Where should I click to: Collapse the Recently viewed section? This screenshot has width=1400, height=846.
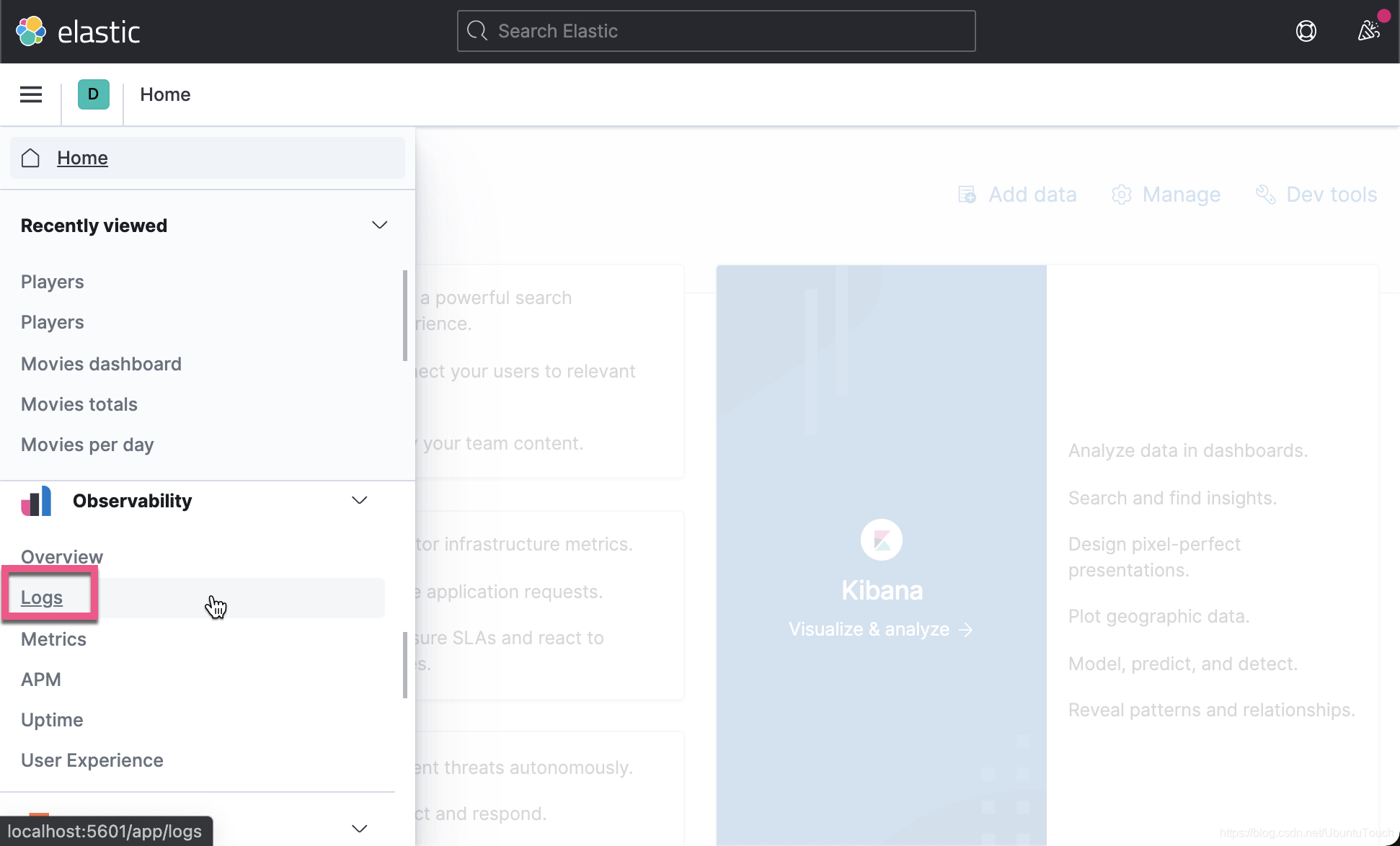(379, 226)
